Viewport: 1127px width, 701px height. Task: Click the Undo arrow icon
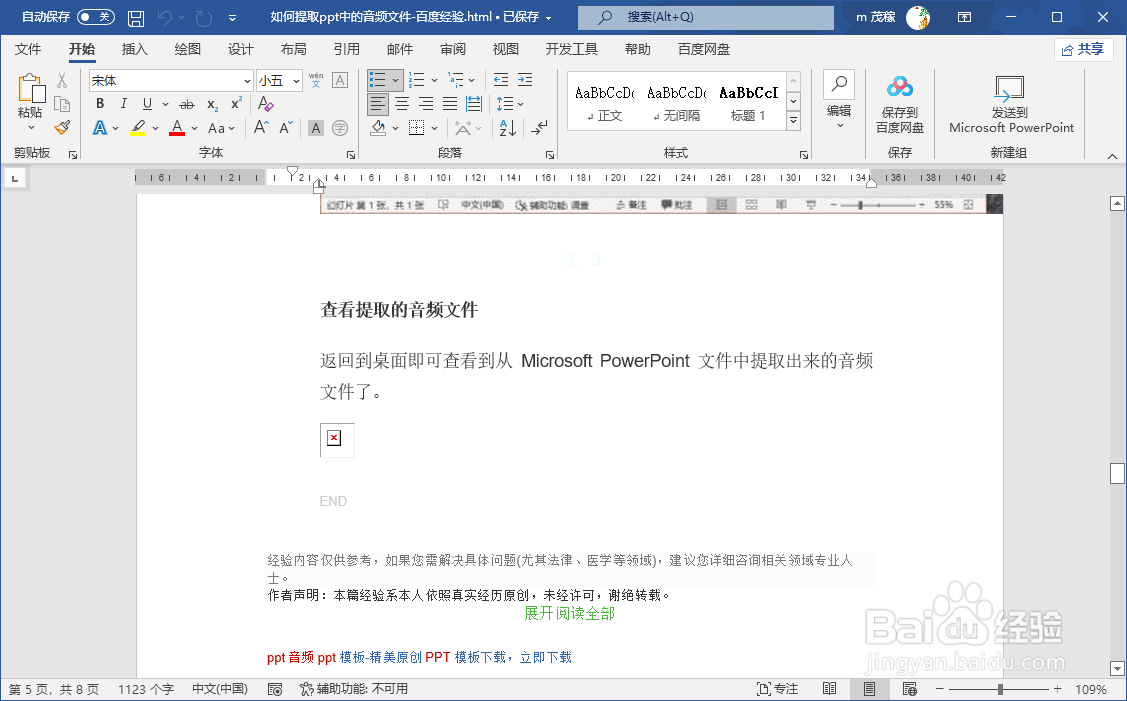(165, 17)
